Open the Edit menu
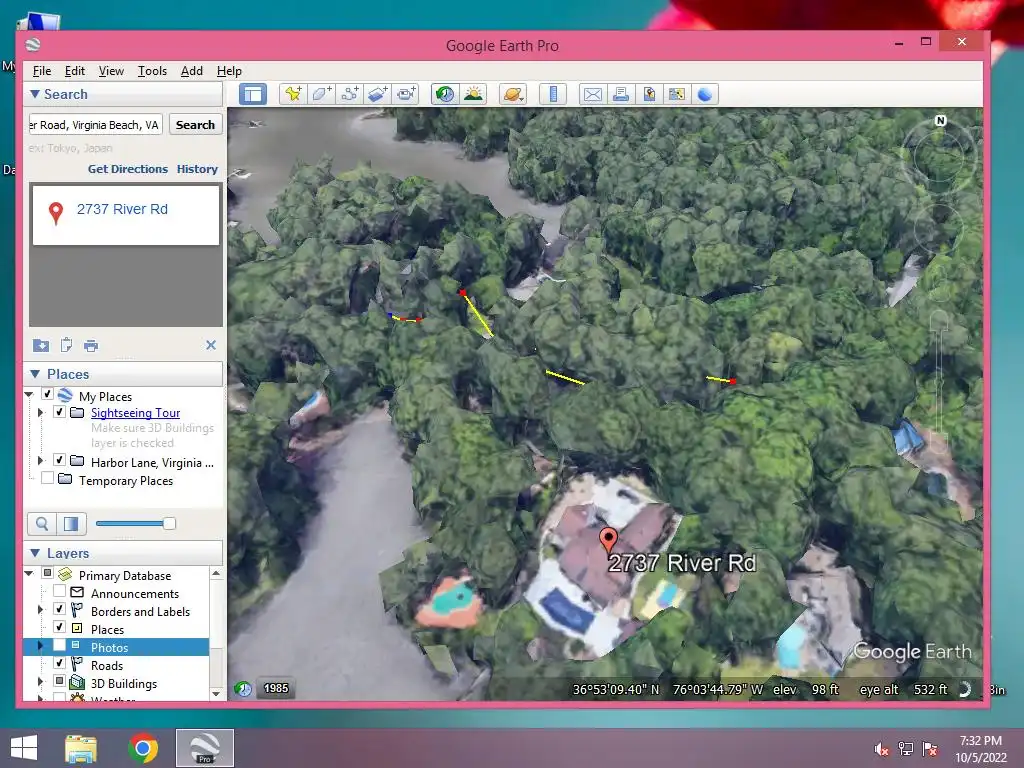 pyautogui.click(x=74, y=71)
